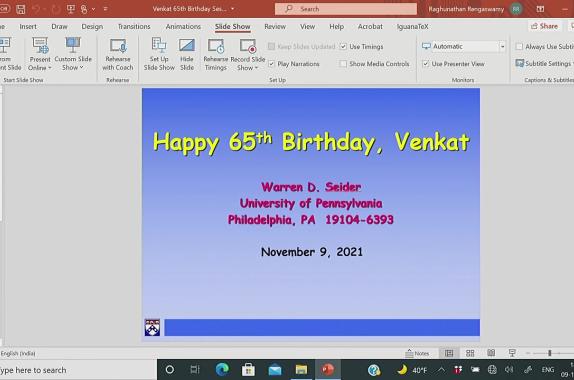
Task: Toggle Use Timings checkbox
Action: coord(343,46)
